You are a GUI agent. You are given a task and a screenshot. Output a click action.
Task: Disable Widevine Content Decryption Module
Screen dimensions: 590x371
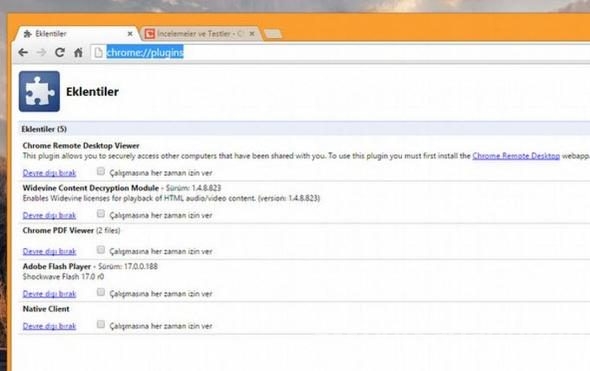tap(49, 215)
